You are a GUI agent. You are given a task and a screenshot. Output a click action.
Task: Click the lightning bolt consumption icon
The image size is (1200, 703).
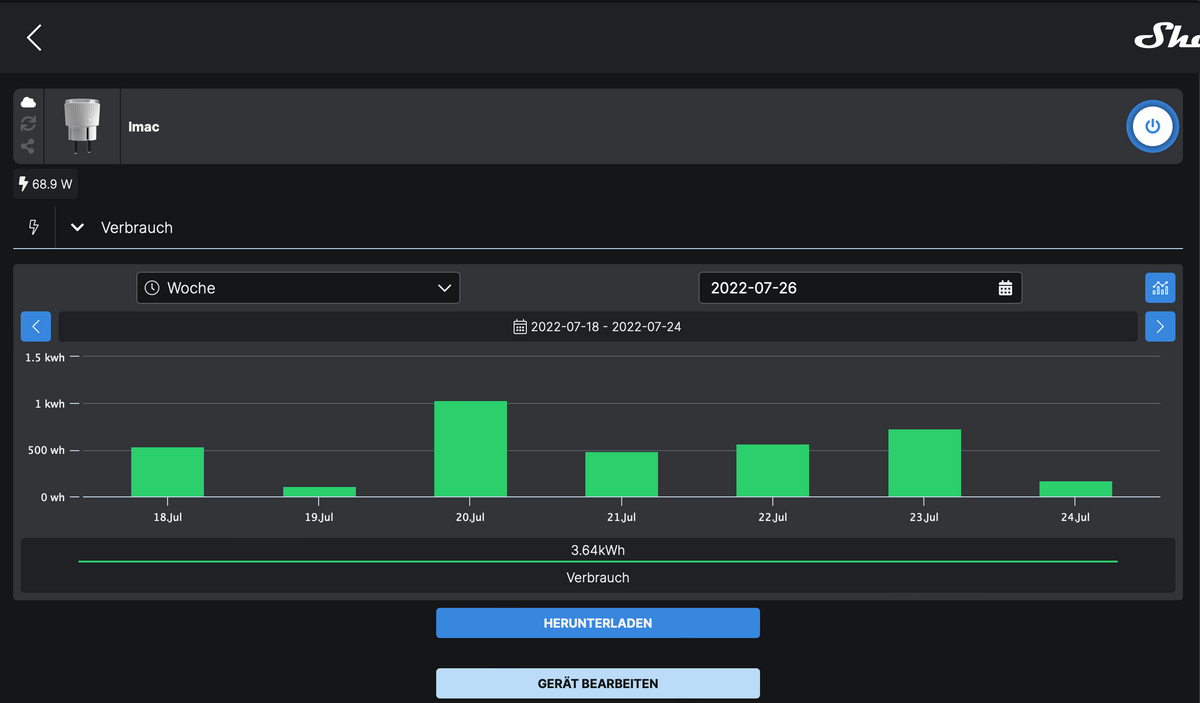[34, 227]
